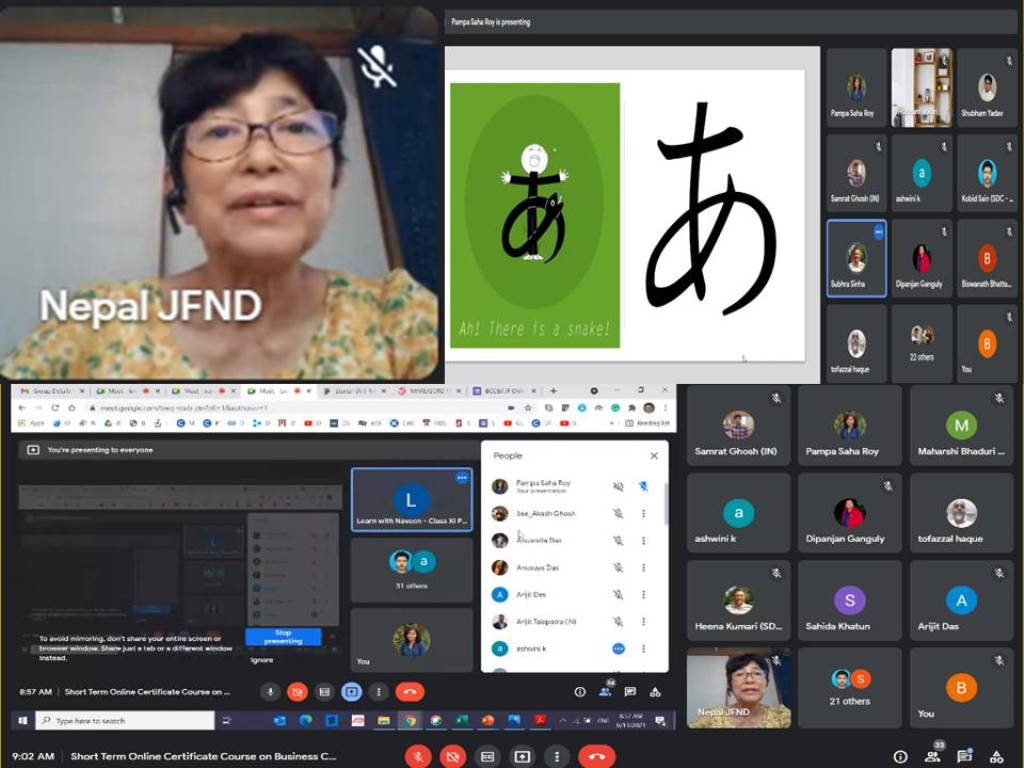Image resolution: width=1024 pixels, height=768 pixels.
Task: Open the Reading list in bookmarks bar
Action: 647,423
